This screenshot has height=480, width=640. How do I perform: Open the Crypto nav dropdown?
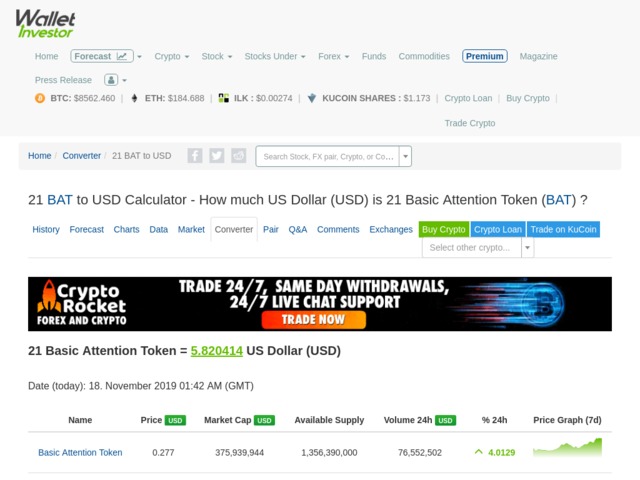pos(171,56)
